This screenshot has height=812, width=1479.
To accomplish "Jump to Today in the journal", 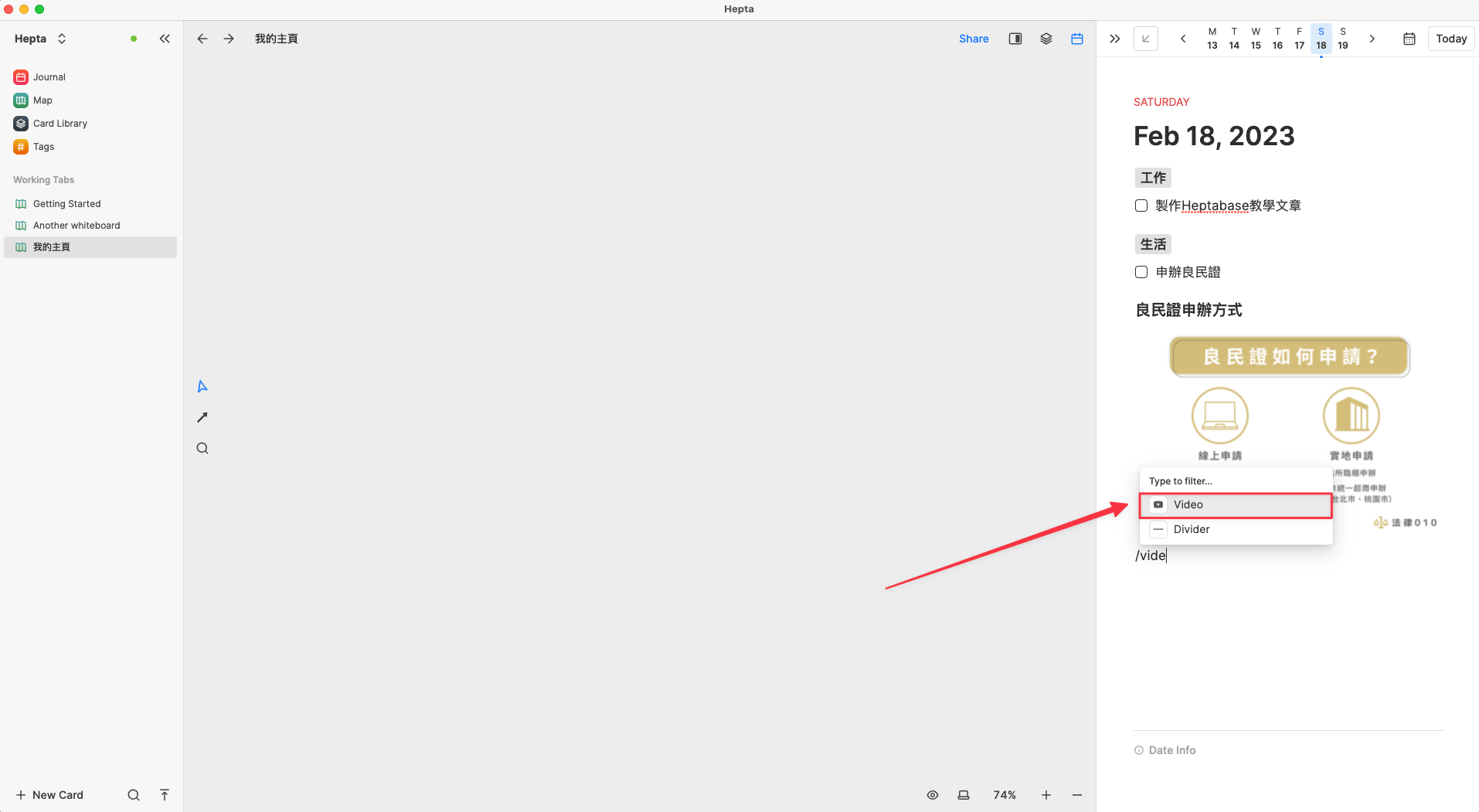I will coord(1451,39).
